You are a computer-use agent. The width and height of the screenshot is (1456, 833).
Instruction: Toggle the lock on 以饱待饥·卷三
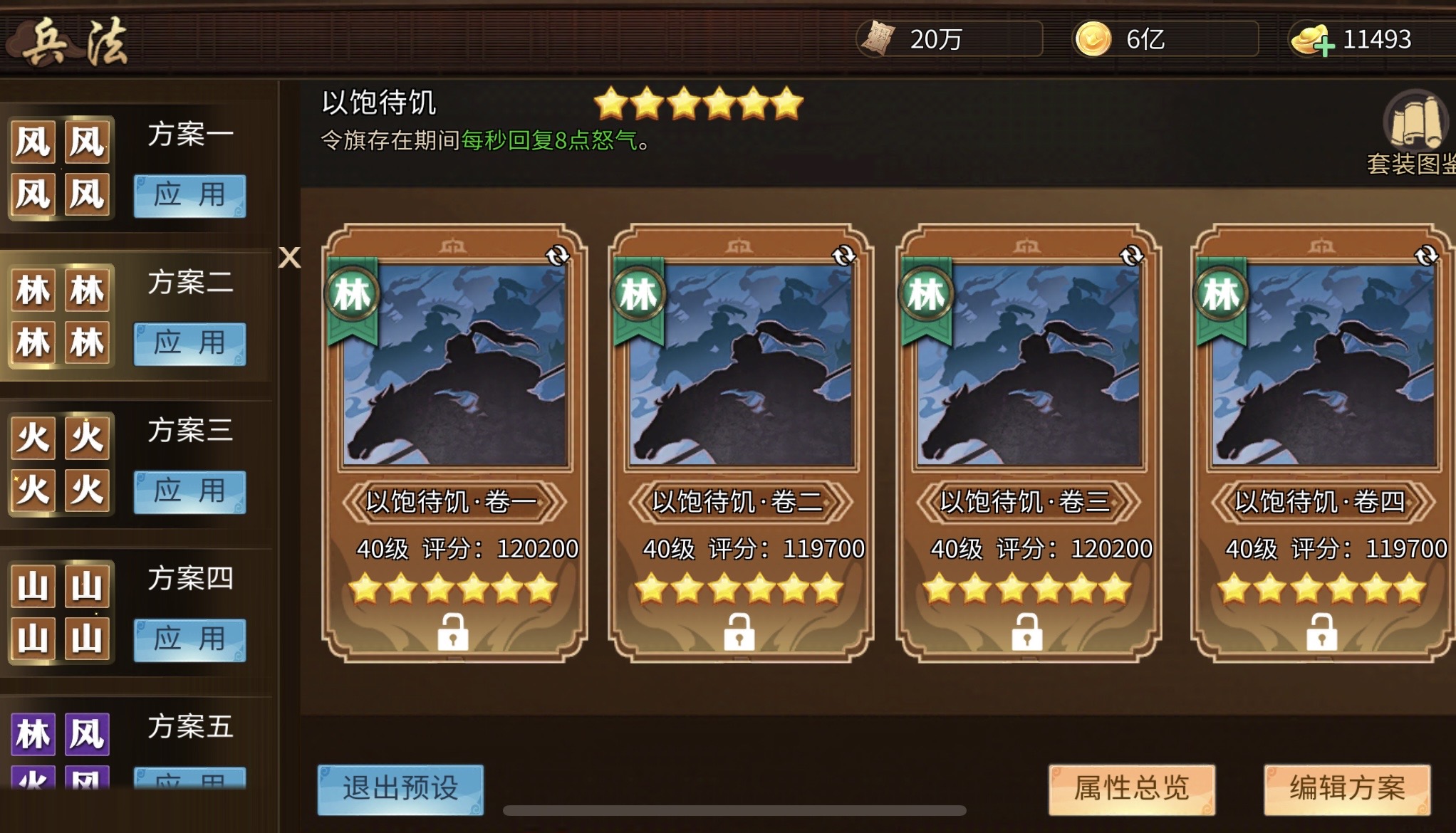(1027, 632)
